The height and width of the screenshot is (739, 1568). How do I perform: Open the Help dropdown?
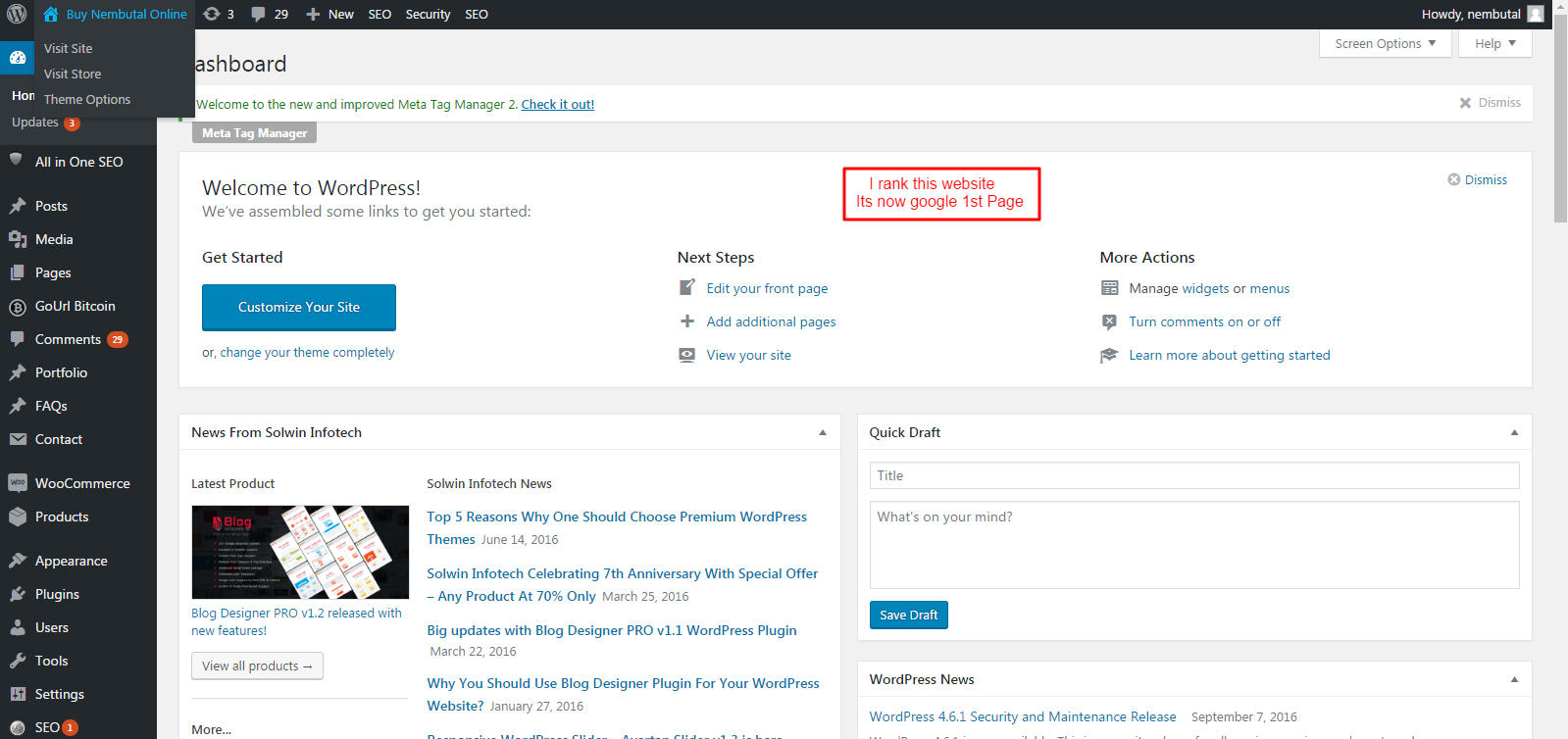pos(1494,43)
